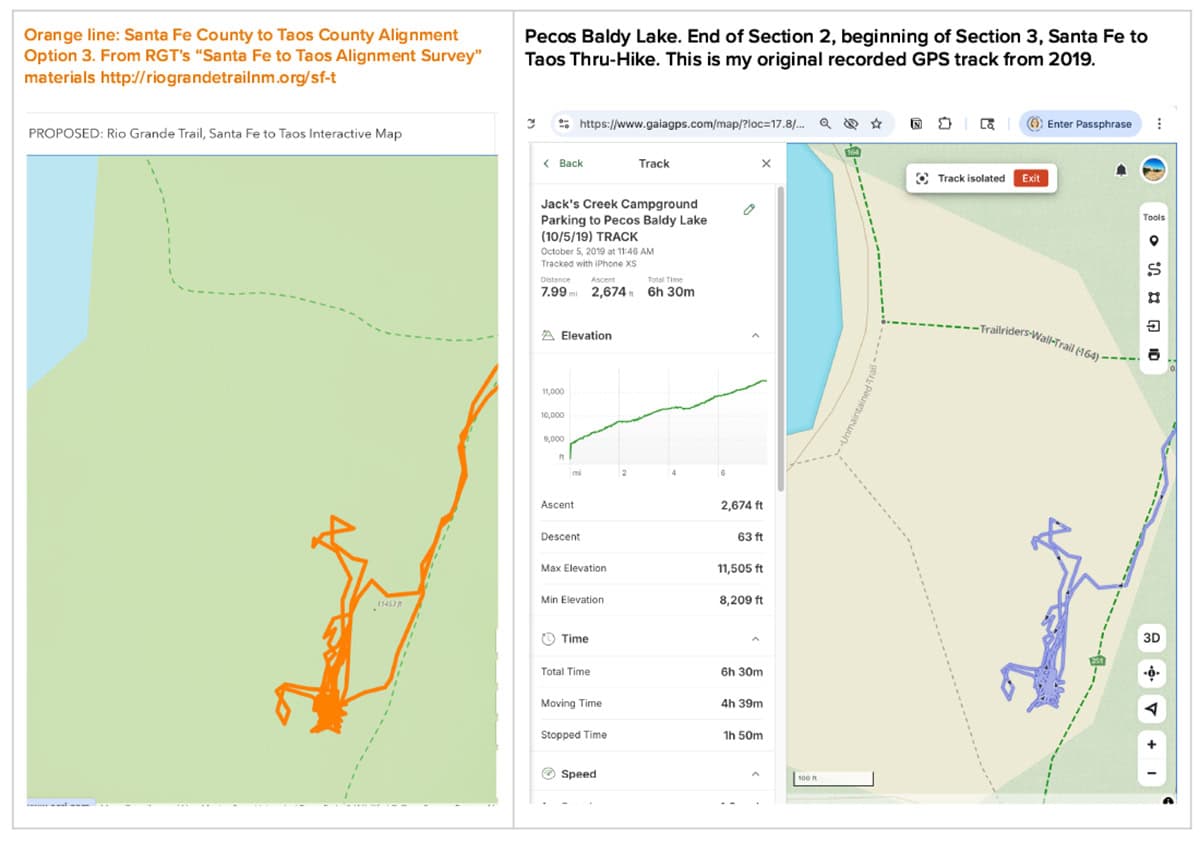
Task: Click the locate me arrow icon
Action: tap(1151, 709)
